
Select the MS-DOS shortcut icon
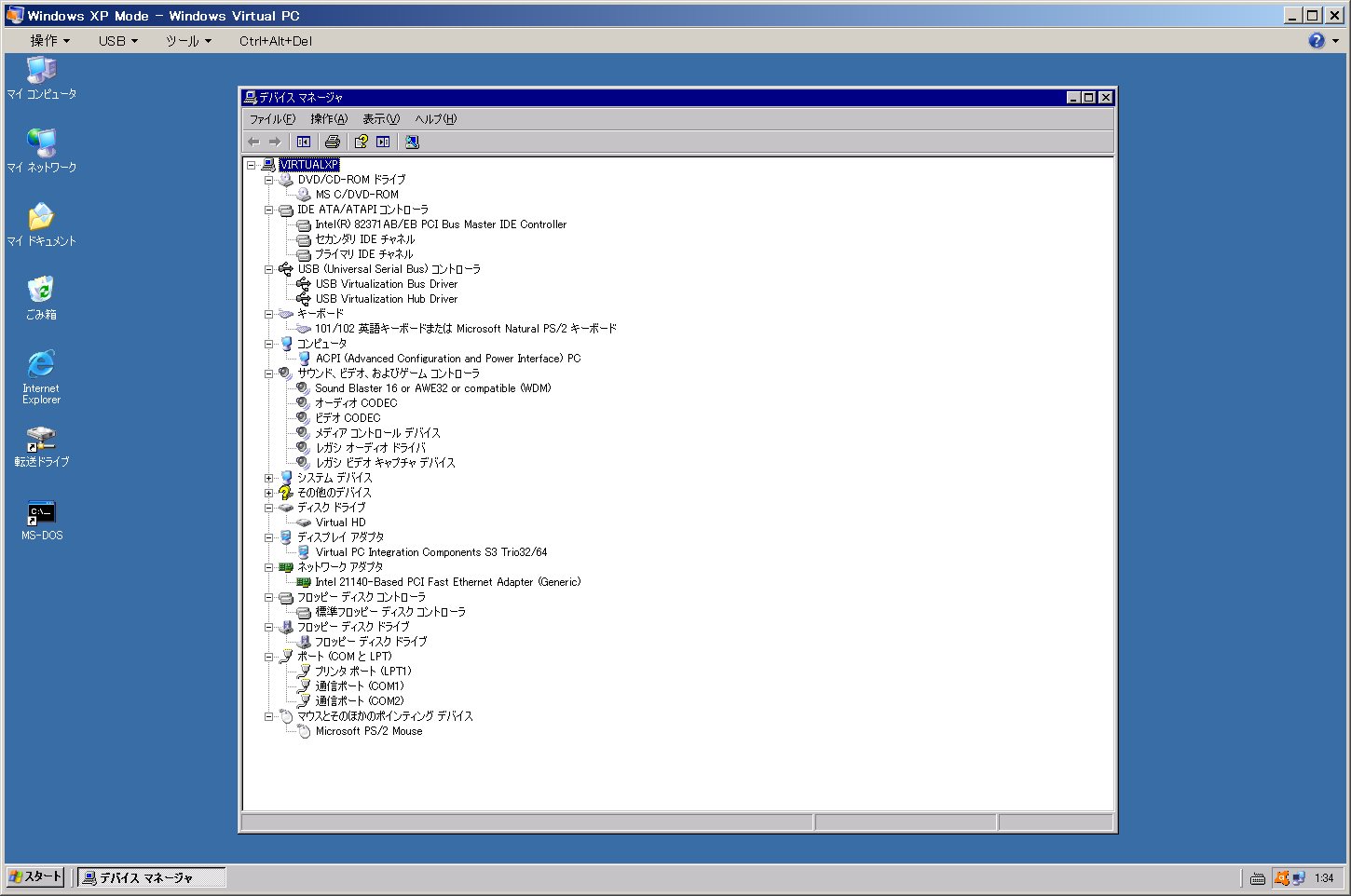tap(42, 522)
